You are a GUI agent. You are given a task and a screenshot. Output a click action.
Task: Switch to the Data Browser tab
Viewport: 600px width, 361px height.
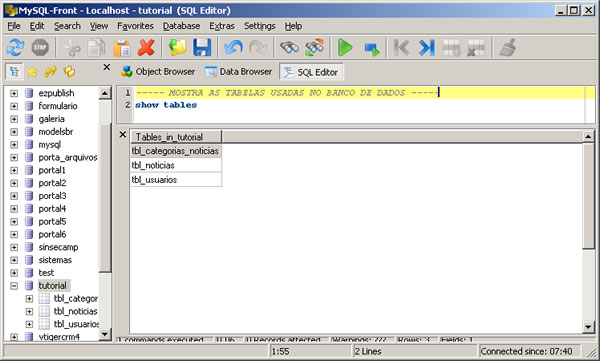[x=238, y=72]
